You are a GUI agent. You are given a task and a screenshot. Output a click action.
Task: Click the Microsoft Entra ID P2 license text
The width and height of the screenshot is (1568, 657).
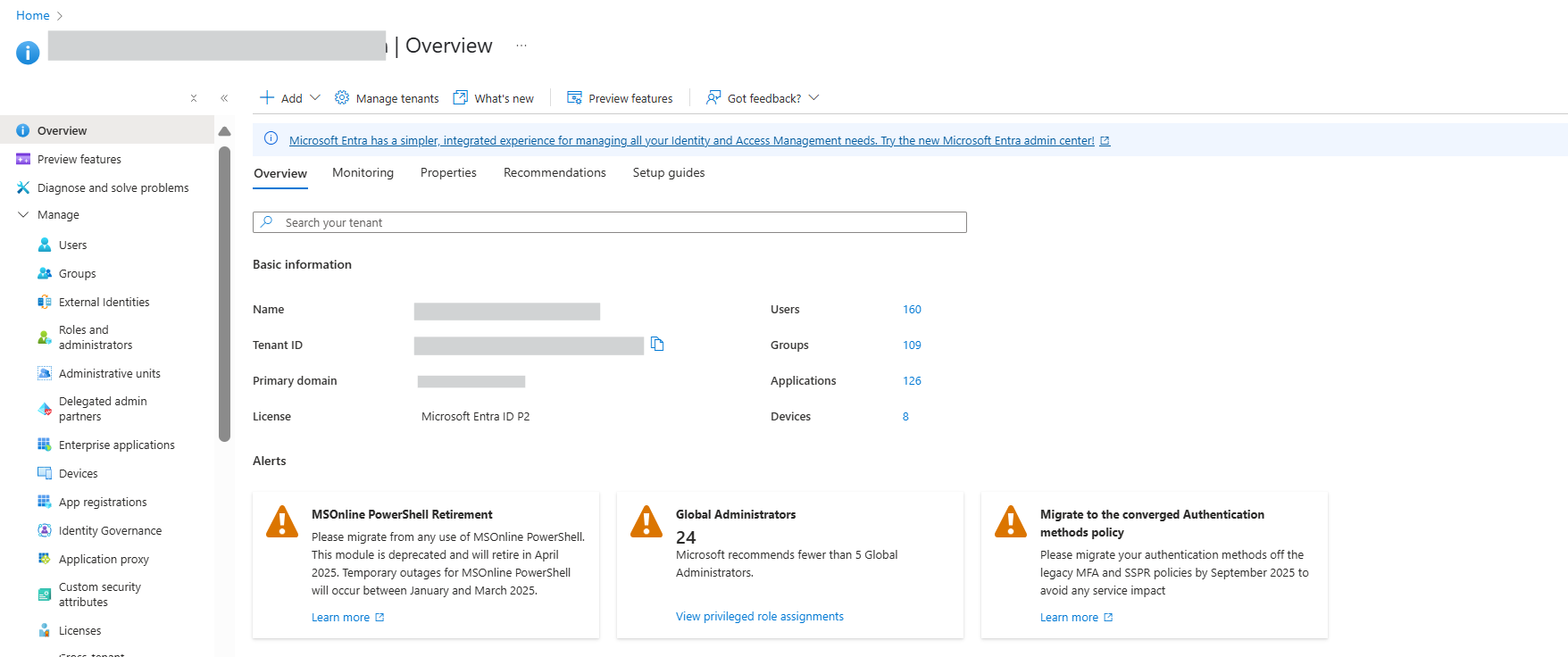[475, 416]
